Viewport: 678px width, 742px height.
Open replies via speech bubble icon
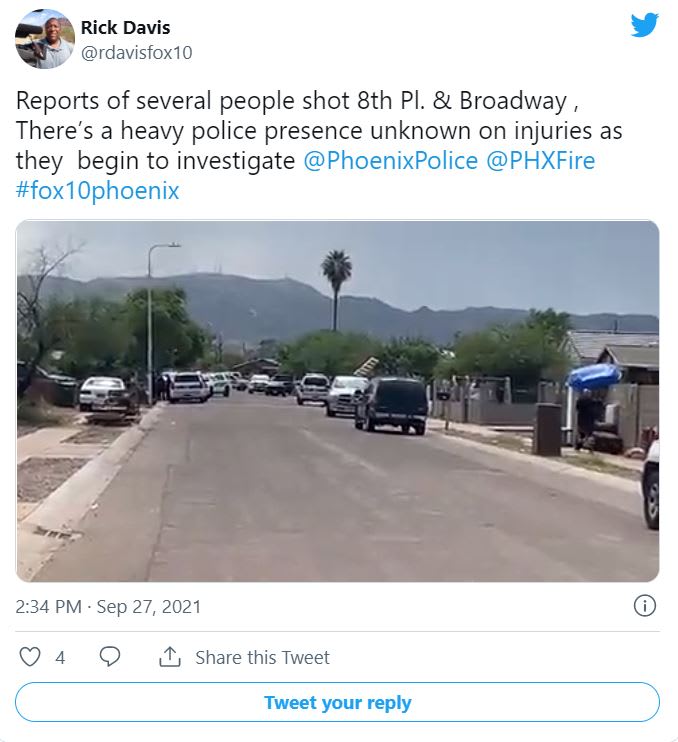(x=110, y=657)
